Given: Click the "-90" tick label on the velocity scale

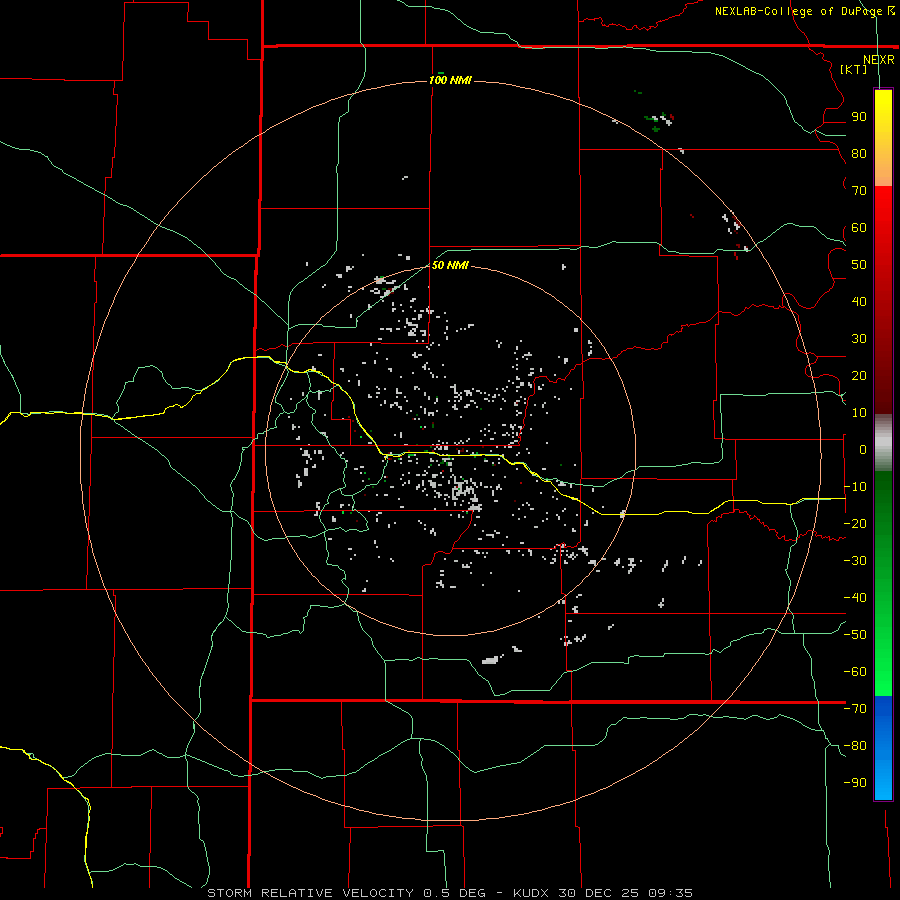Looking at the screenshot, I should tap(855, 783).
